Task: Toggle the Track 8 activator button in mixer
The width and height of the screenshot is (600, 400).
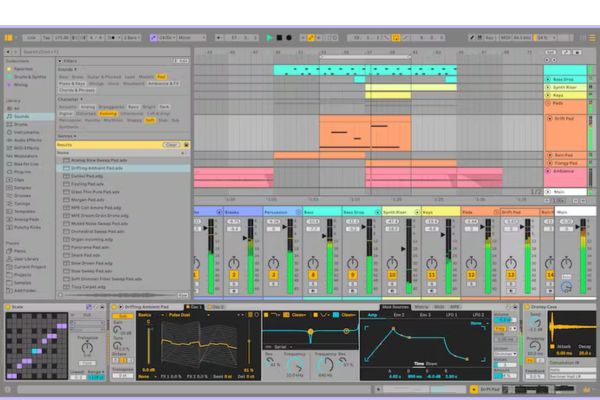Action: coord(314,274)
